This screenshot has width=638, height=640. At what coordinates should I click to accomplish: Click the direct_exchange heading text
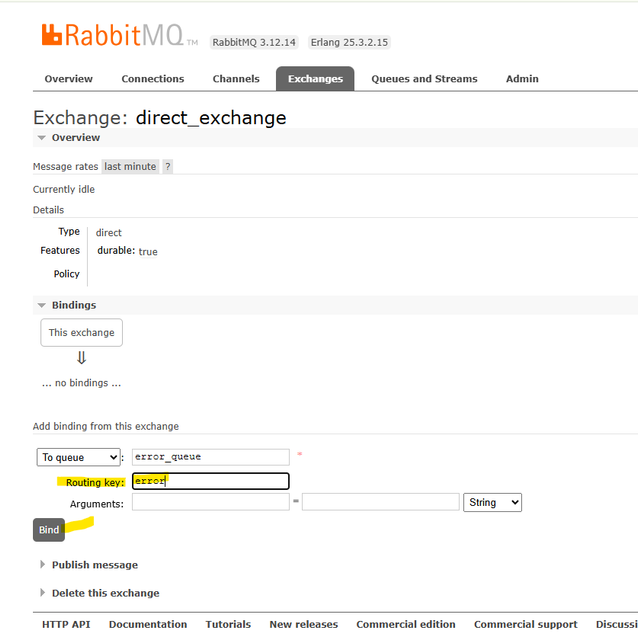tap(211, 118)
